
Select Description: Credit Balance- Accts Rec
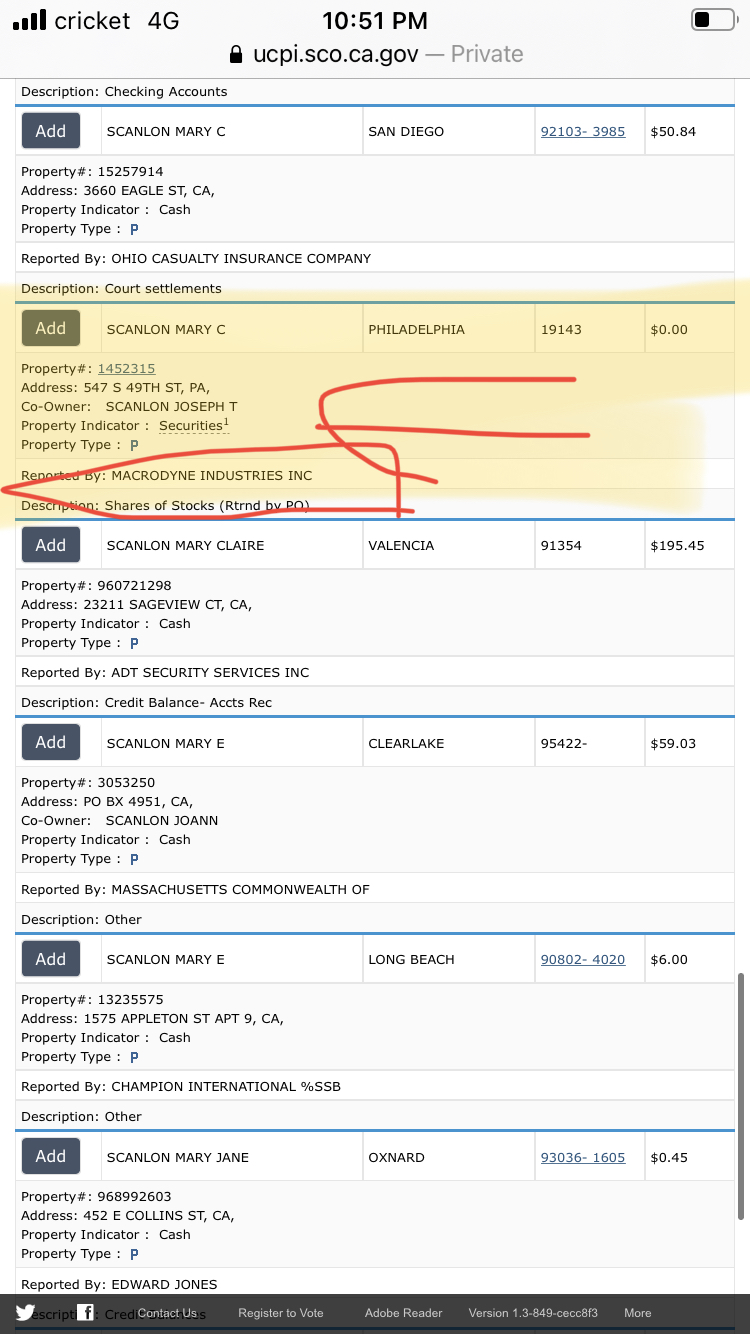click(146, 702)
